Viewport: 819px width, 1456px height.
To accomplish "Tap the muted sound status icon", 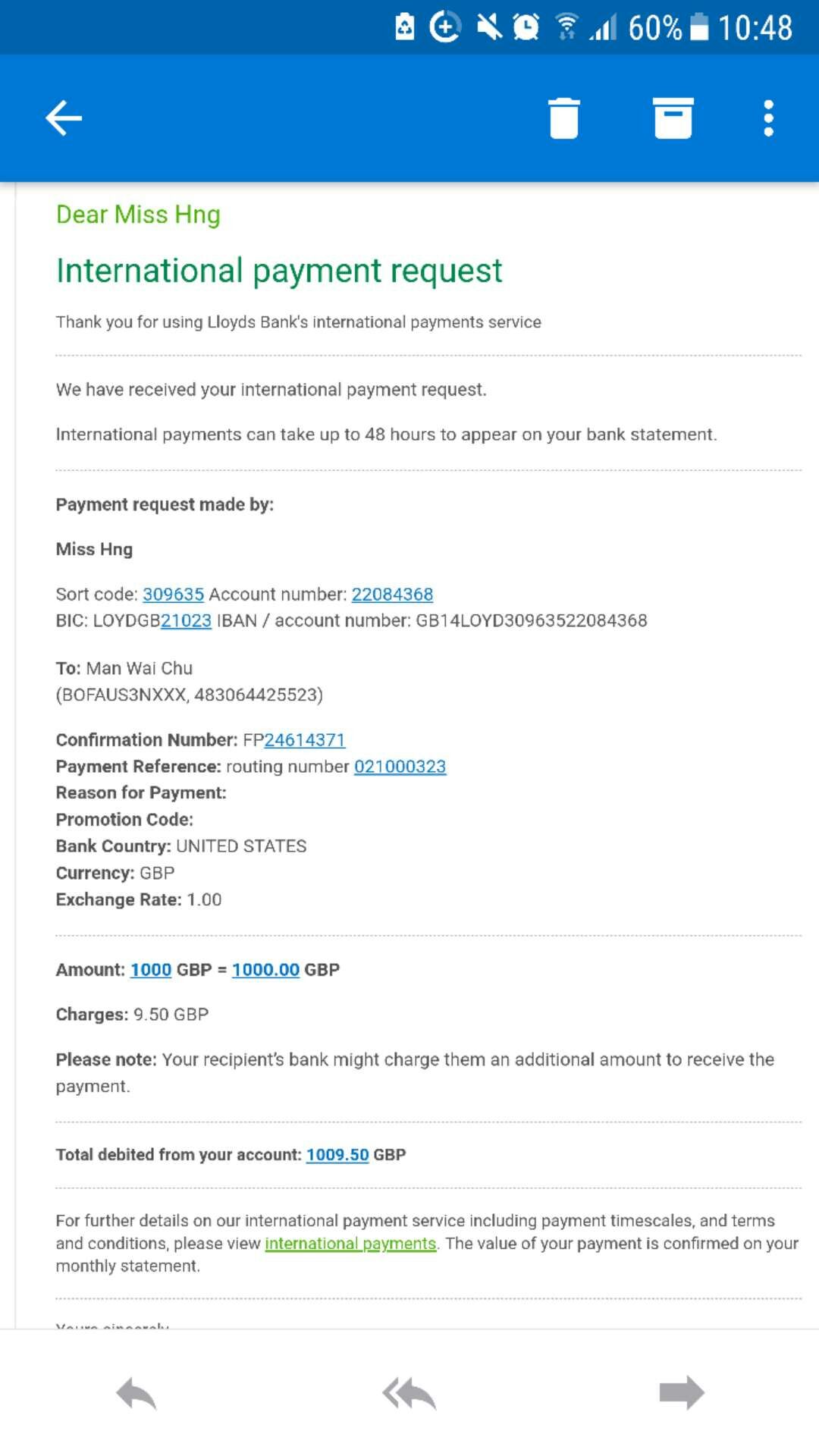I will coord(489,28).
